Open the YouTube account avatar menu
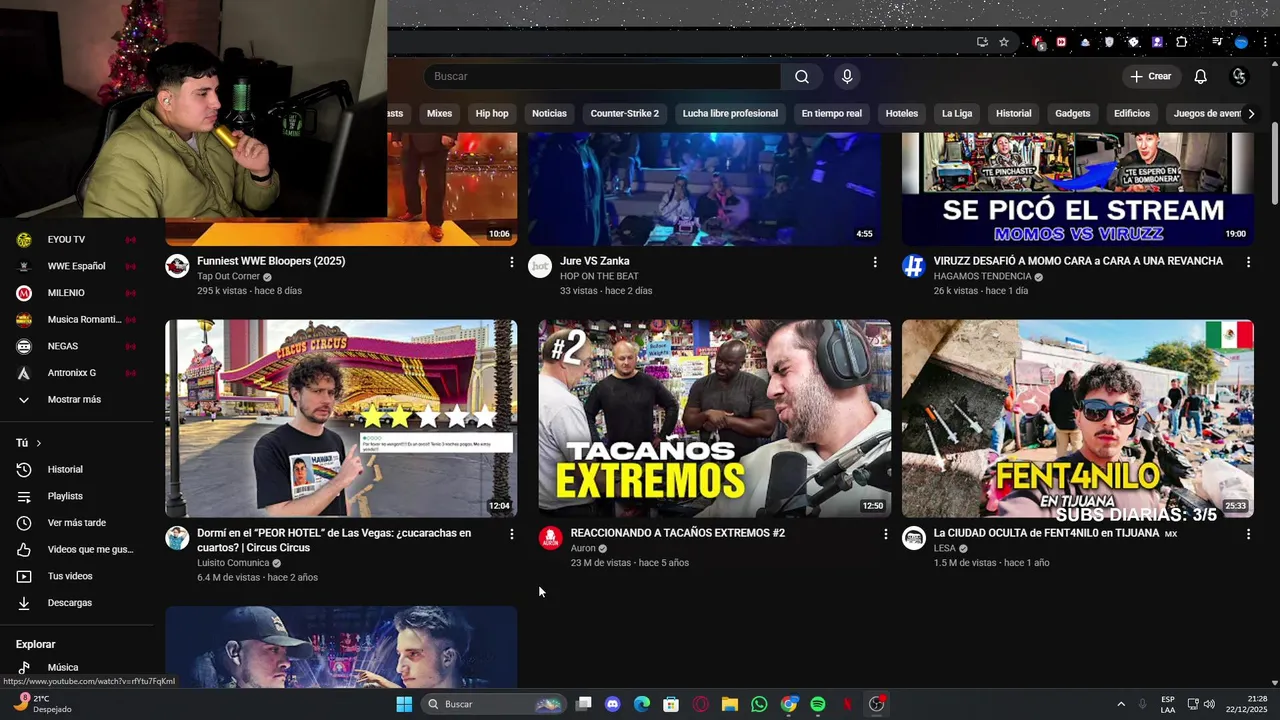 click(x=1240, y=77)
